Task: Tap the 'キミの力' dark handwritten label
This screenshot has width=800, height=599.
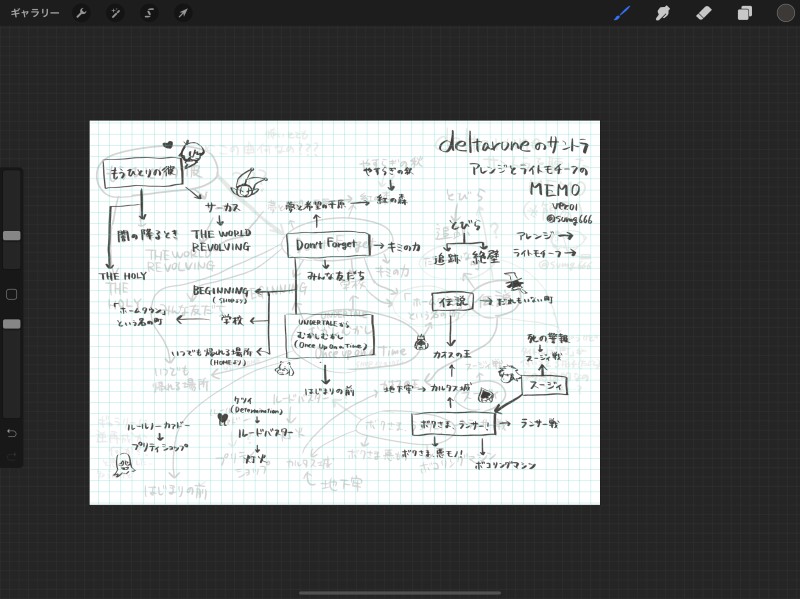Action: (x=404, y=247)
